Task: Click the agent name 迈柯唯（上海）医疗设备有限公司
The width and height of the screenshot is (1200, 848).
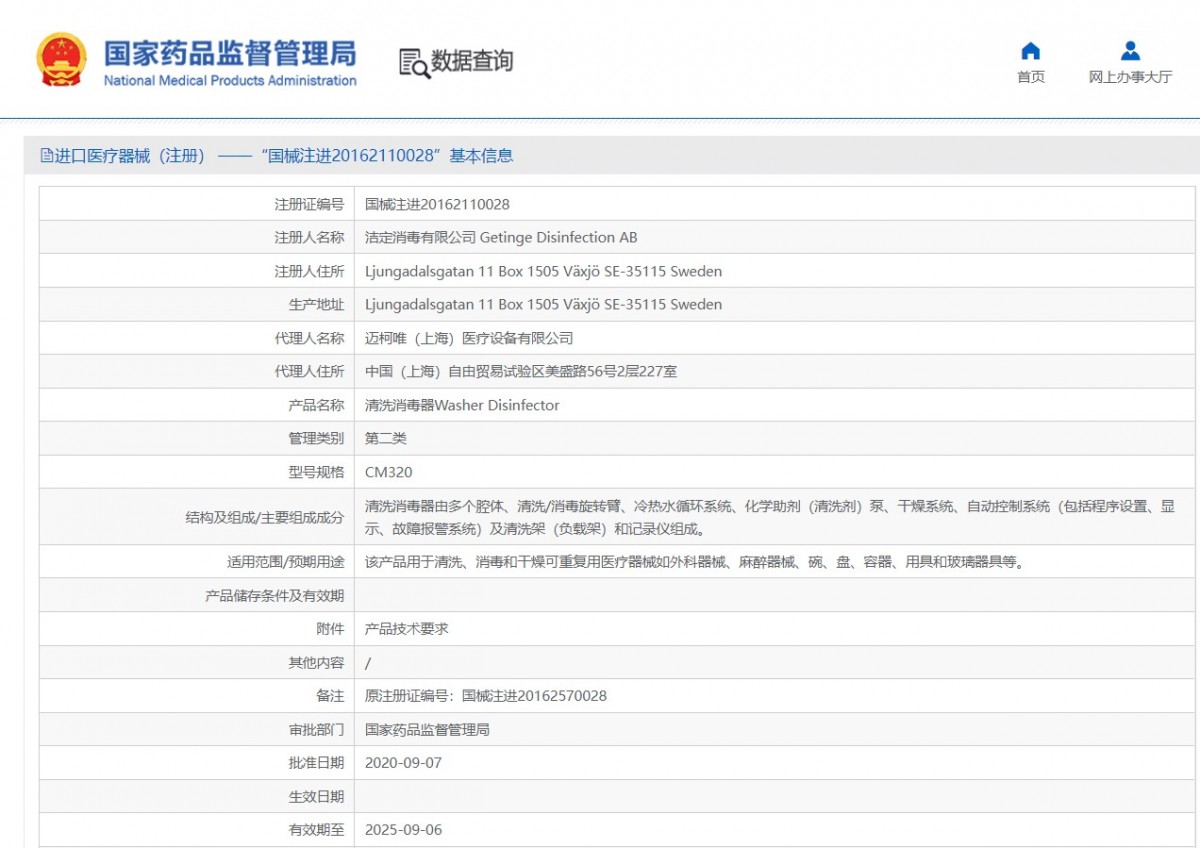Action: 469,338
